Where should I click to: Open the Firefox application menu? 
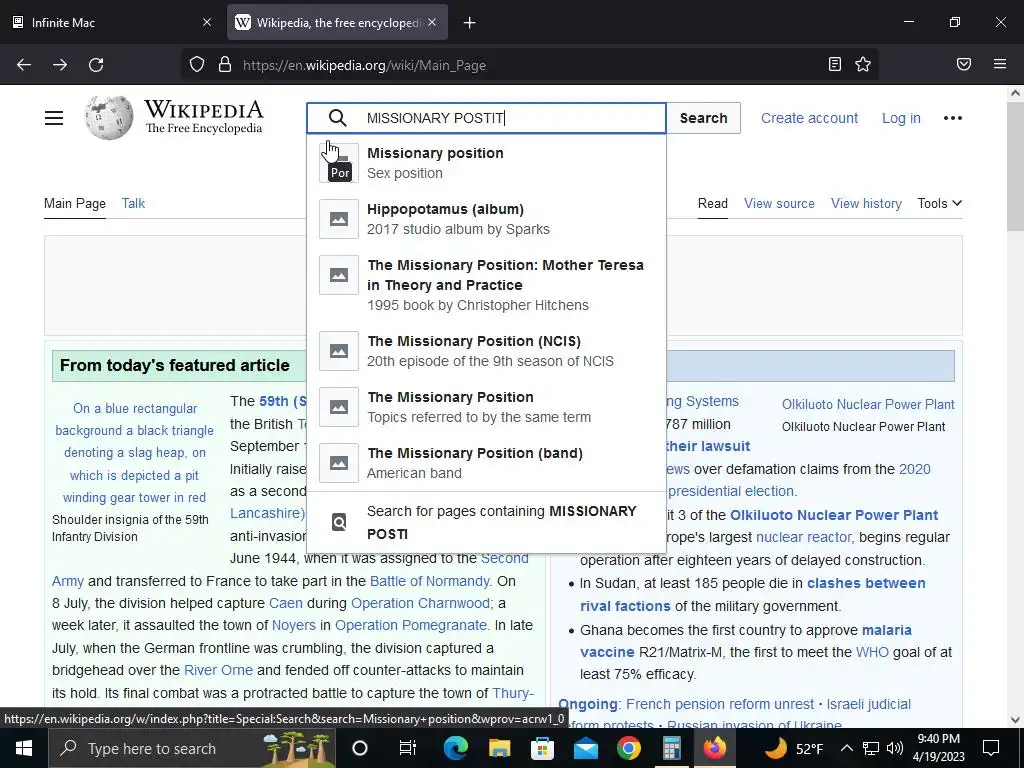point(1000,65)
